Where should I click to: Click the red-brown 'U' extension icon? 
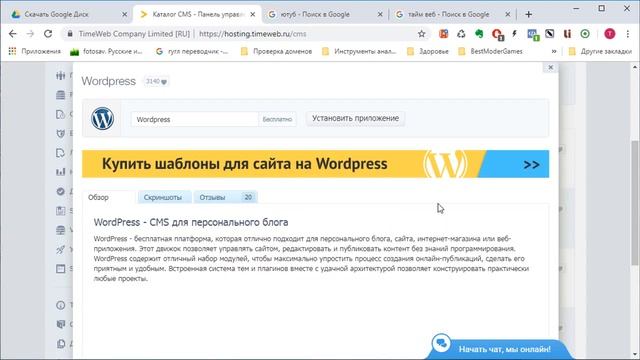pyautogui.click(x=567, y=34)
